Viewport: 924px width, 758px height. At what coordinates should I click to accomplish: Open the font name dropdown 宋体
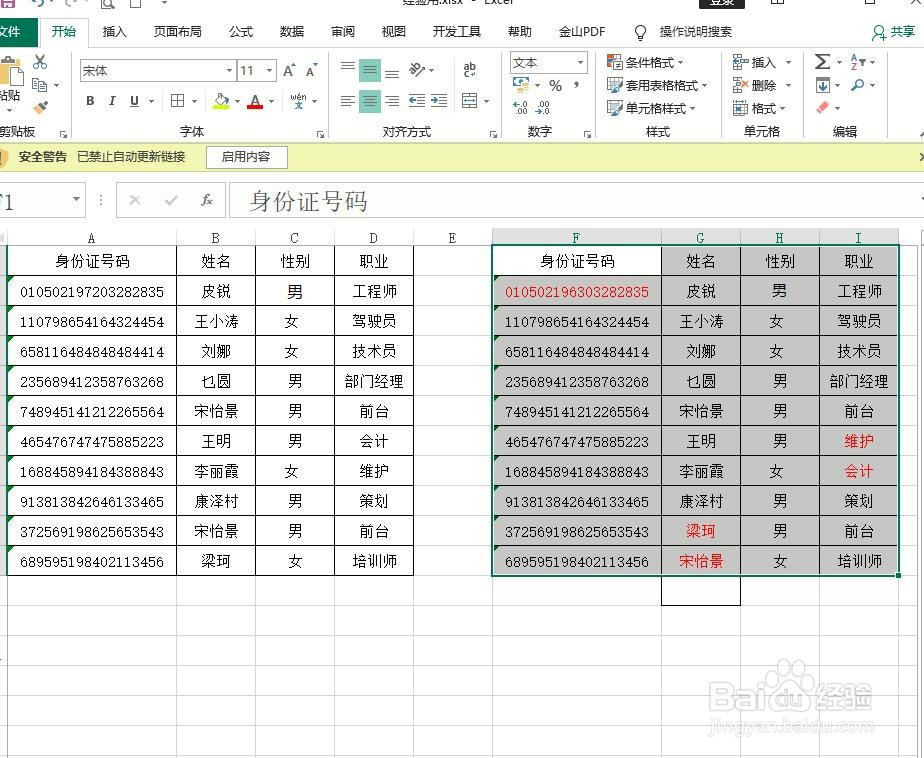[x=229, y=71]
